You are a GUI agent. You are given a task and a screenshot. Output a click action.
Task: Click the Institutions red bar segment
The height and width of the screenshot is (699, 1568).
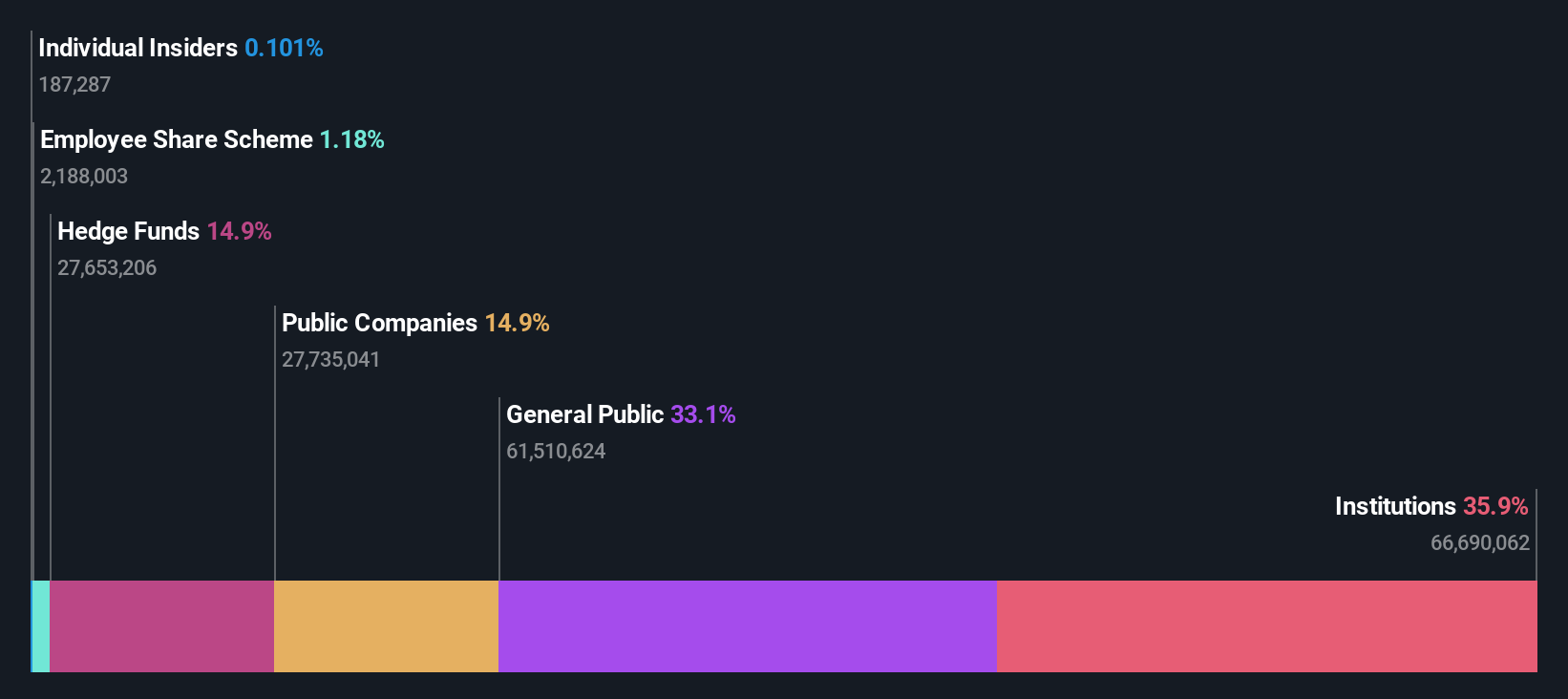click(x=1266, y=626)
